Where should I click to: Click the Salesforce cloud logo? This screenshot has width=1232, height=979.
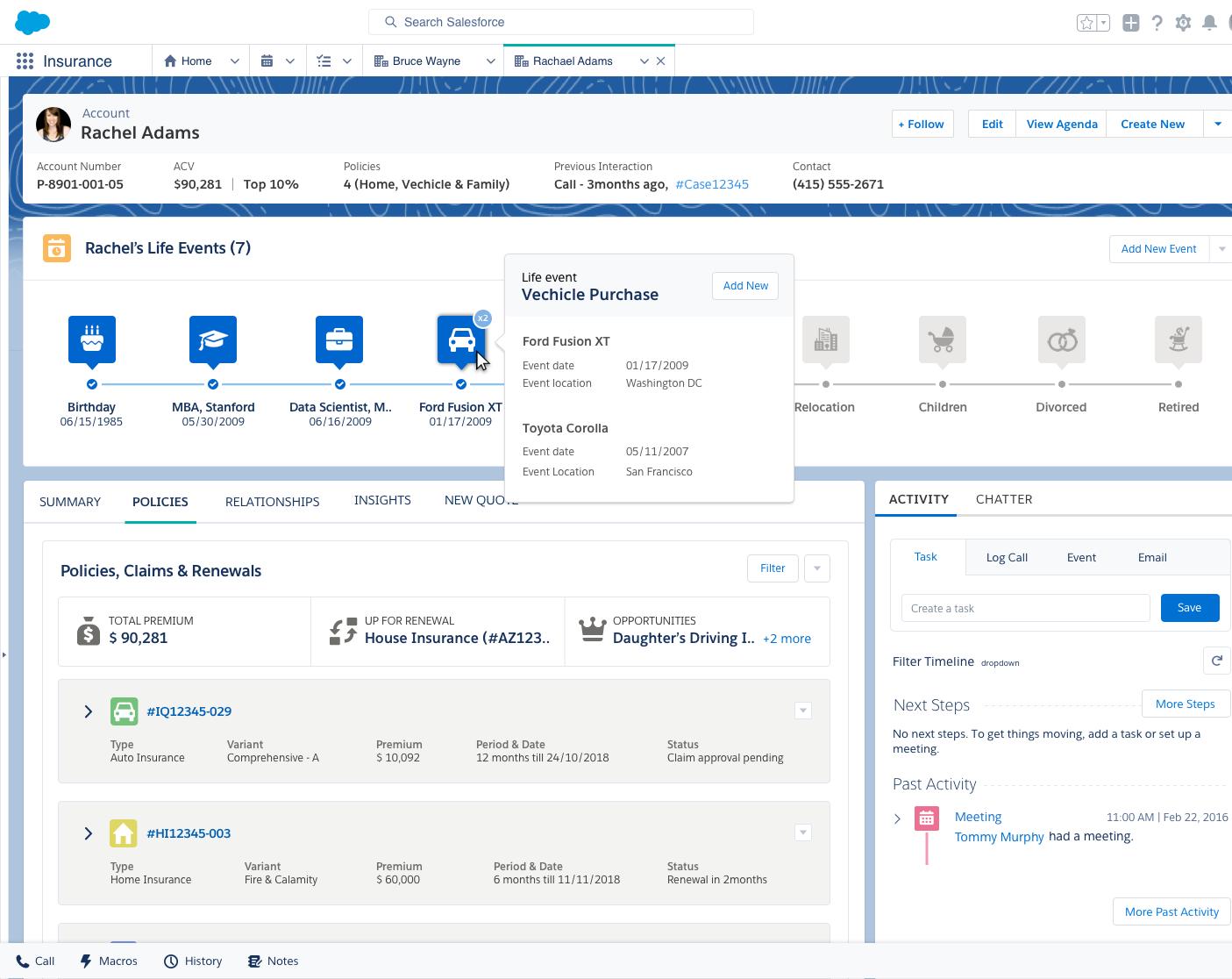(x=32, y=22)
